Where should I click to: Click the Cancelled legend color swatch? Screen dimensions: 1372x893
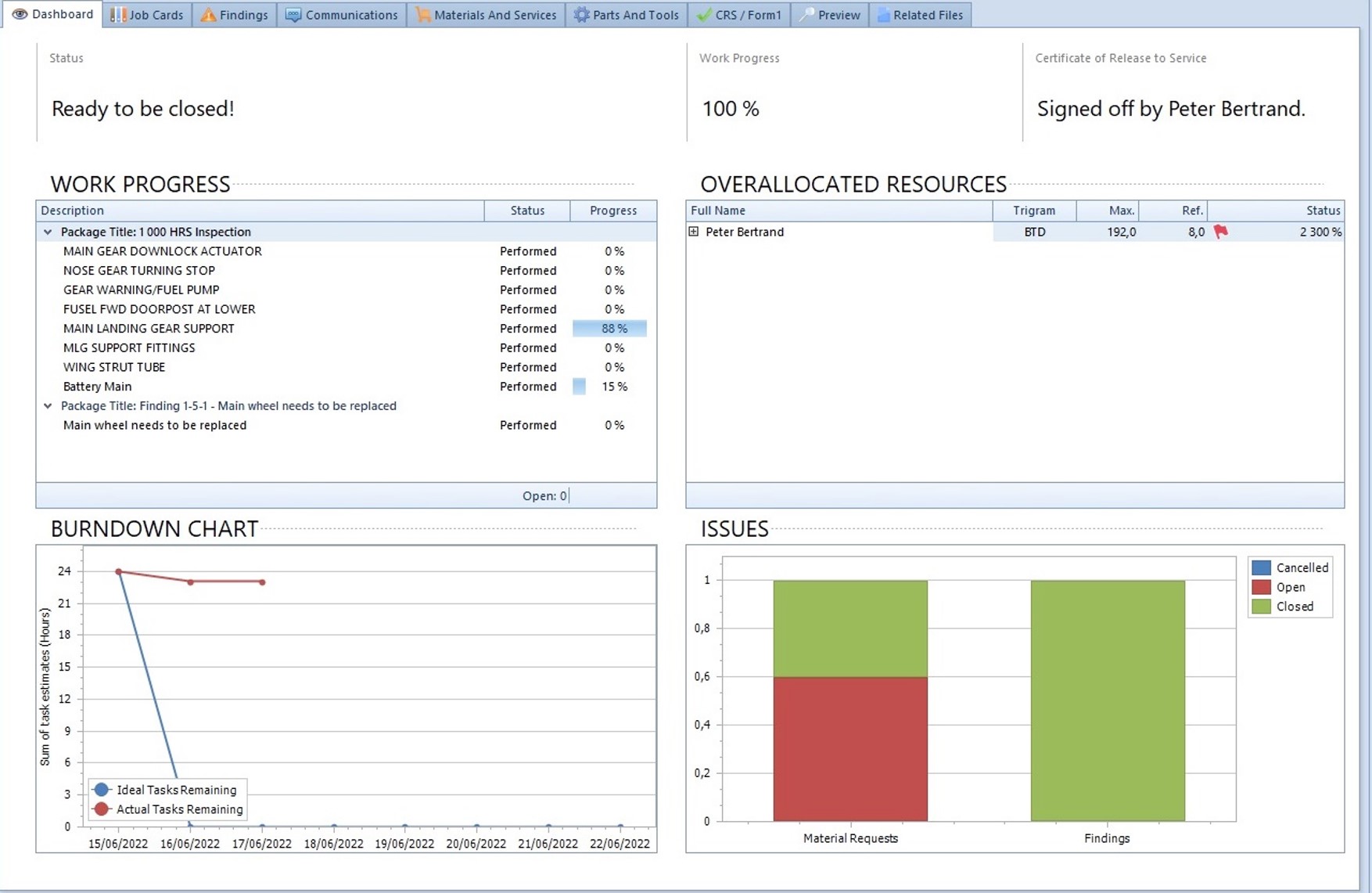pos(1260,567)
